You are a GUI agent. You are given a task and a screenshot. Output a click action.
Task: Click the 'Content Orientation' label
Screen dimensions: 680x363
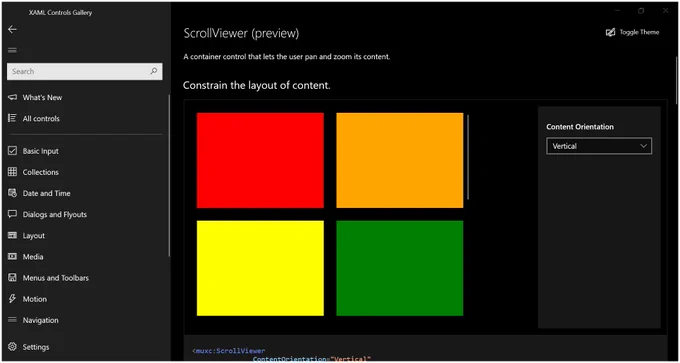click(580, 127)
